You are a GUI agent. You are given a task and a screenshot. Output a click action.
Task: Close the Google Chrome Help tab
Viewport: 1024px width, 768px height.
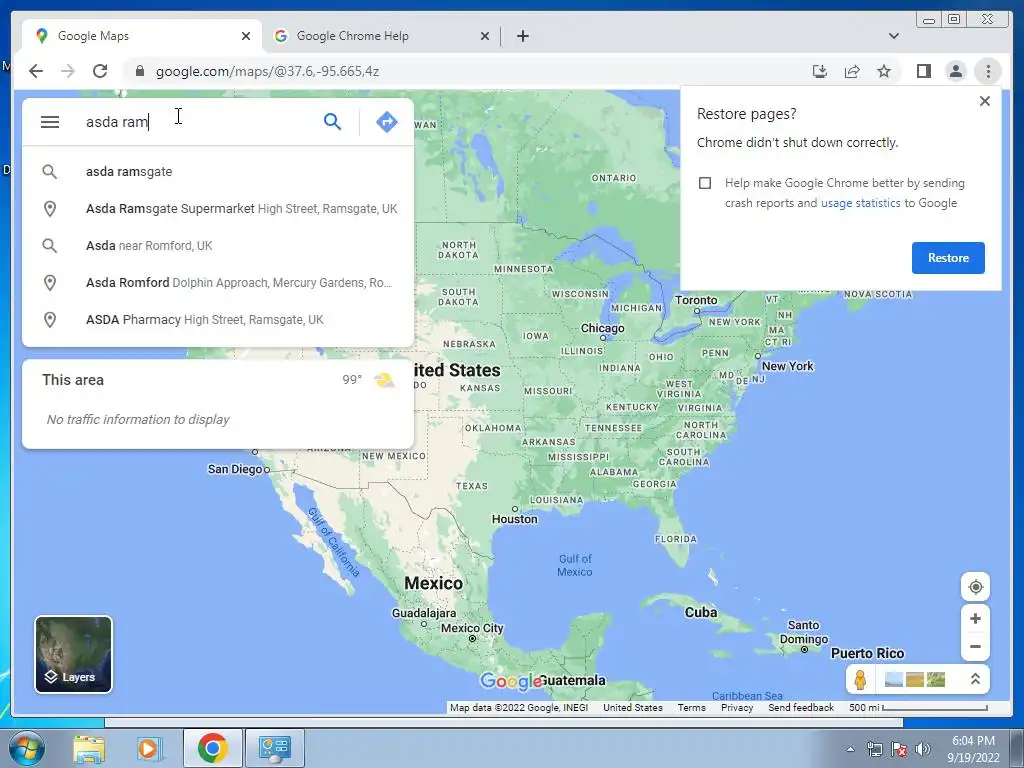pyautogui.click(x=485, y=36)
